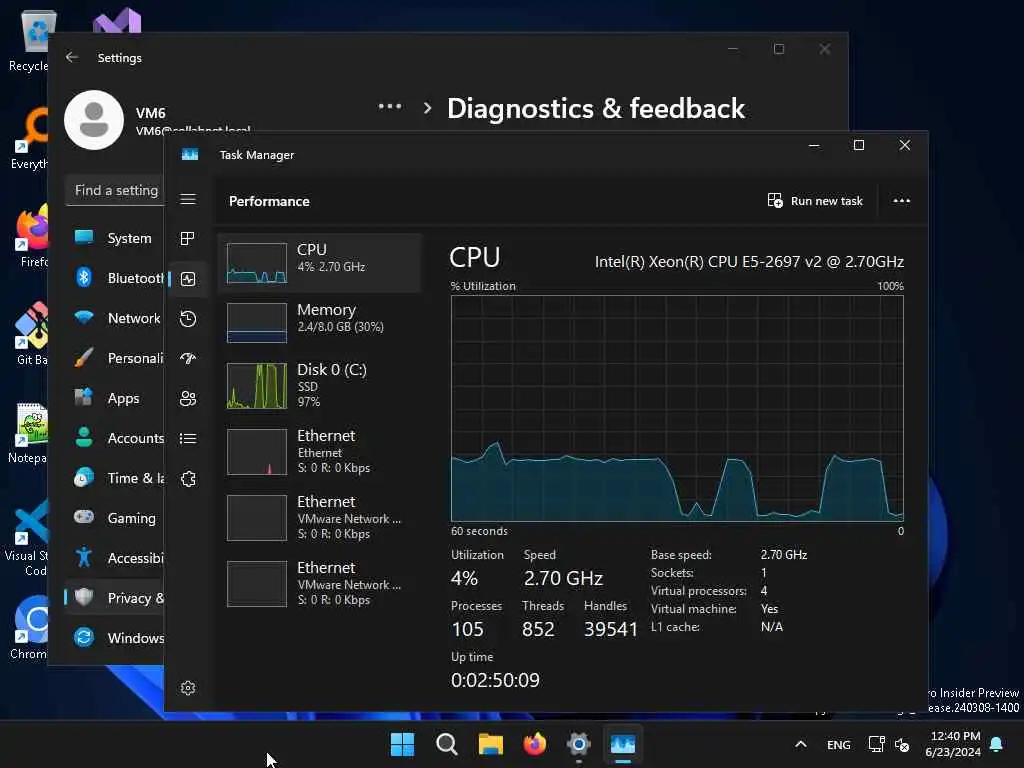Click the Up time value 0:02:50:09

click(x=495, y=680)
